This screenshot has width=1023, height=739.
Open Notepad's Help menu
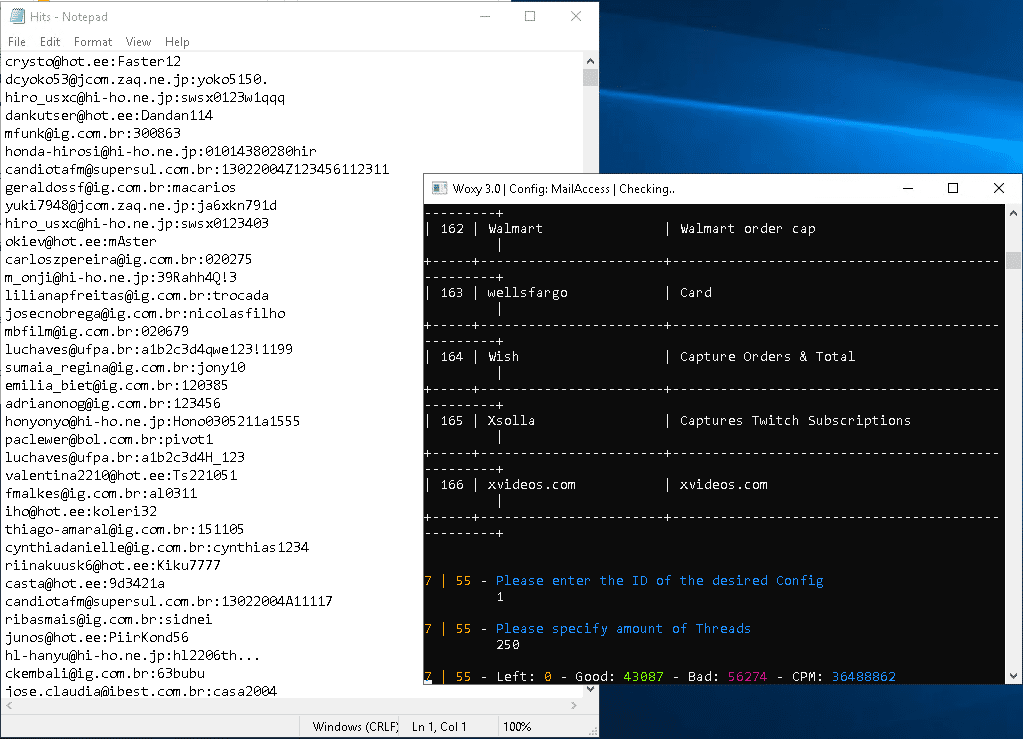tap(177, 42)
